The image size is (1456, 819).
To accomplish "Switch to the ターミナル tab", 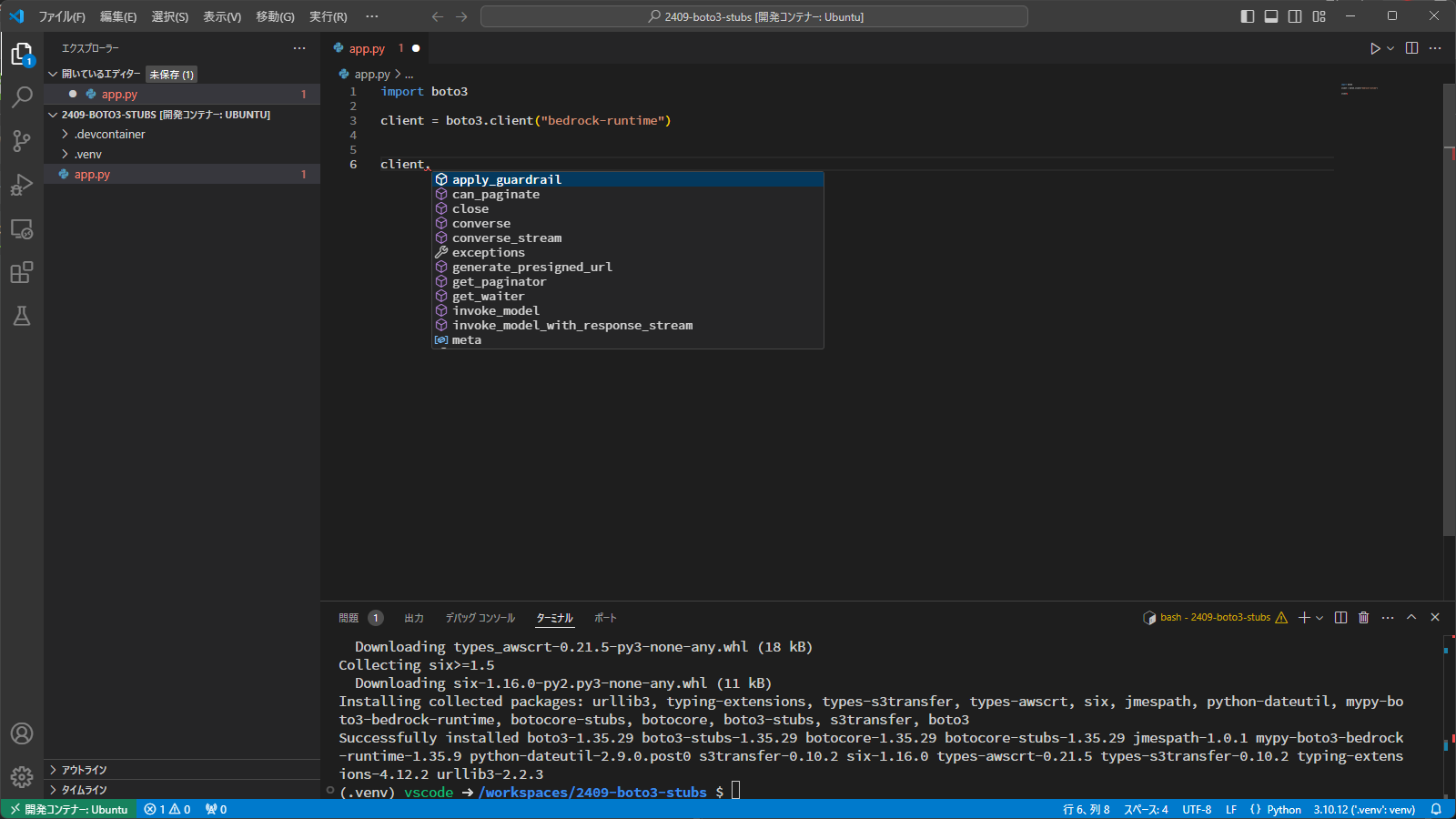I will point(554,618).
